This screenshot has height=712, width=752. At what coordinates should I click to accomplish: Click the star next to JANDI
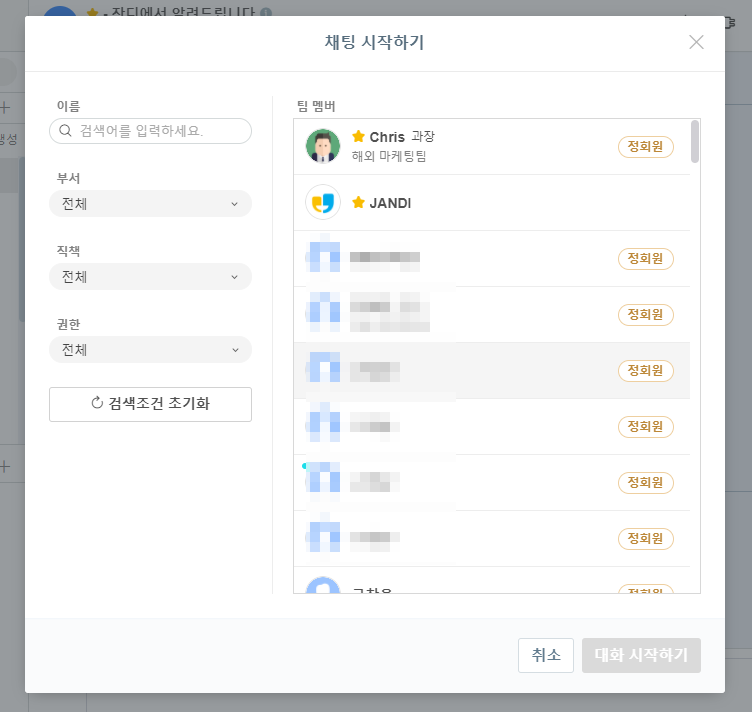pos(359,203)
